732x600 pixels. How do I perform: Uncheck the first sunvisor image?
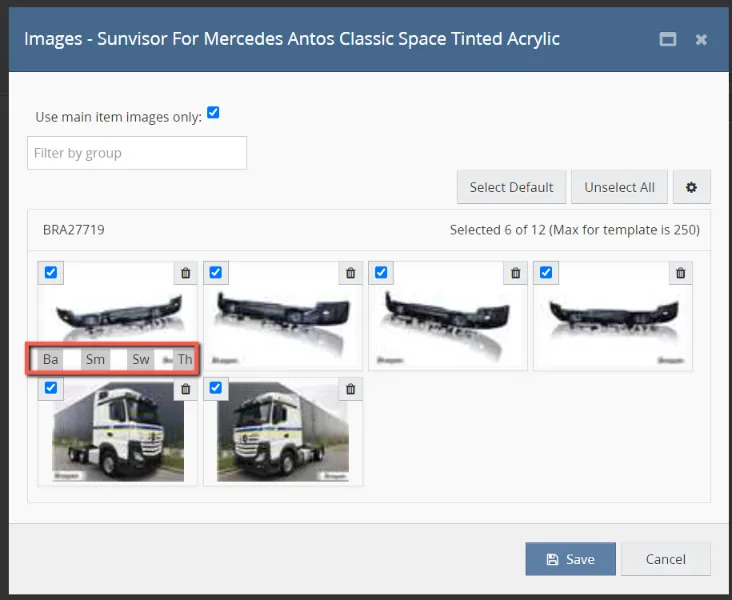51,272
